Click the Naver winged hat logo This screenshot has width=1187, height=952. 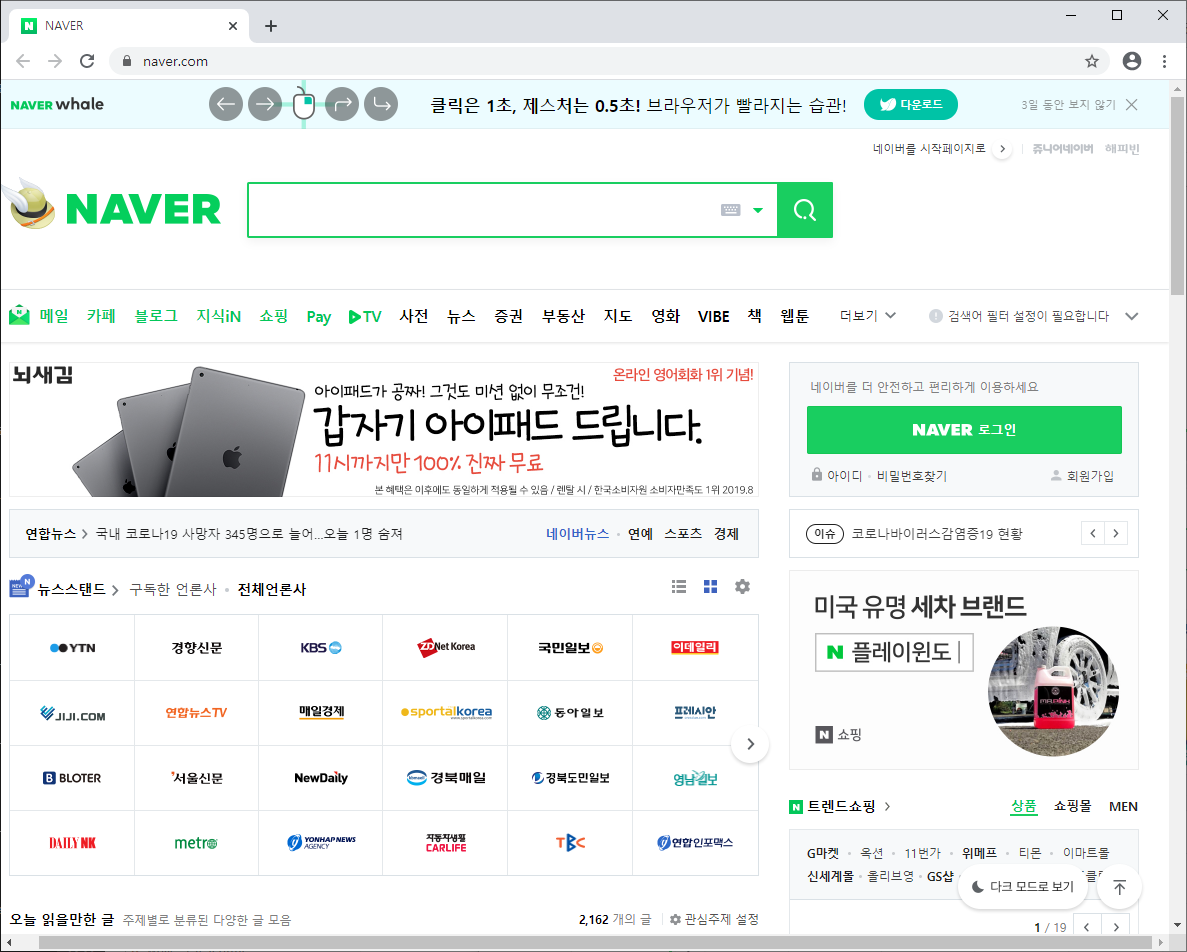30,204
